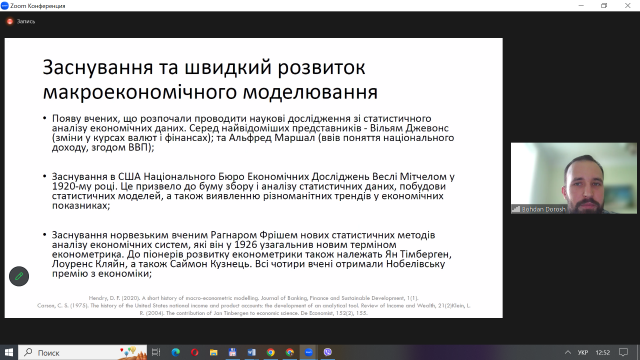Open Chrome icon next to Word icon
Screen dimensions: 640x360
coord(271,352)
